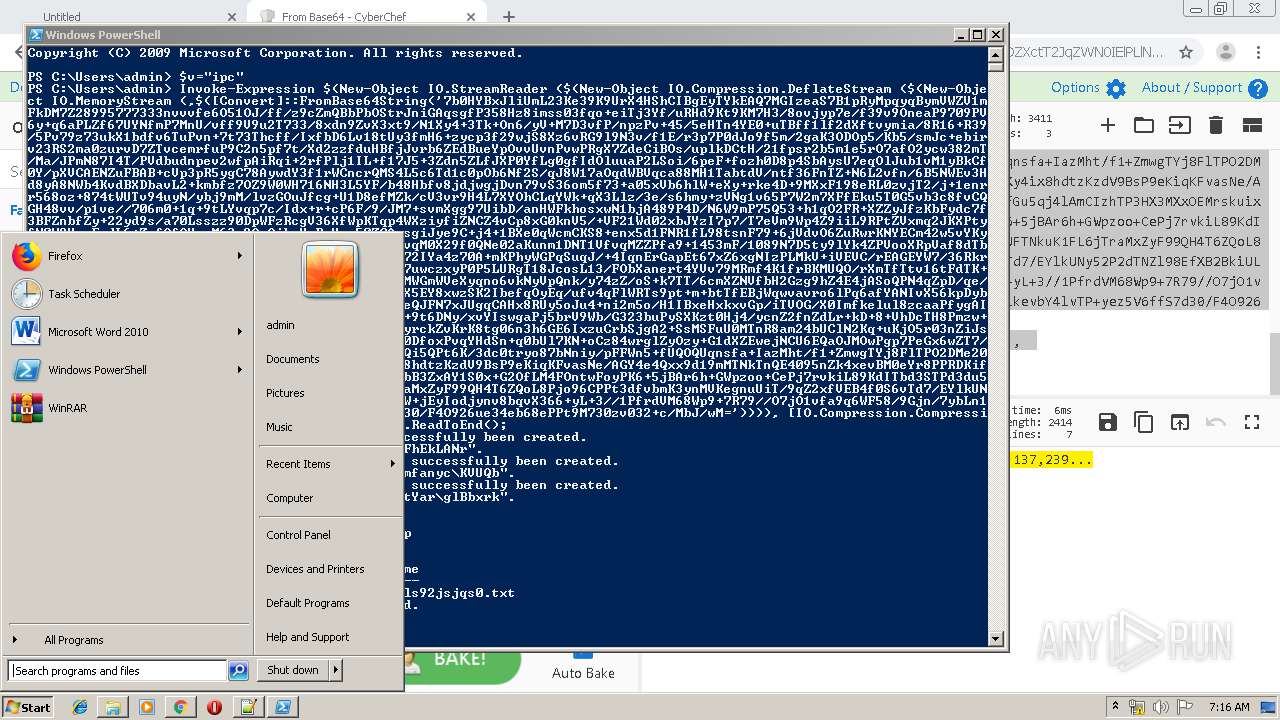The width and height of the screenshot is (1280, 720).
Task: Maximise the CyberChef output pane
Action: pyautogui.click(x=1252, y=422)
